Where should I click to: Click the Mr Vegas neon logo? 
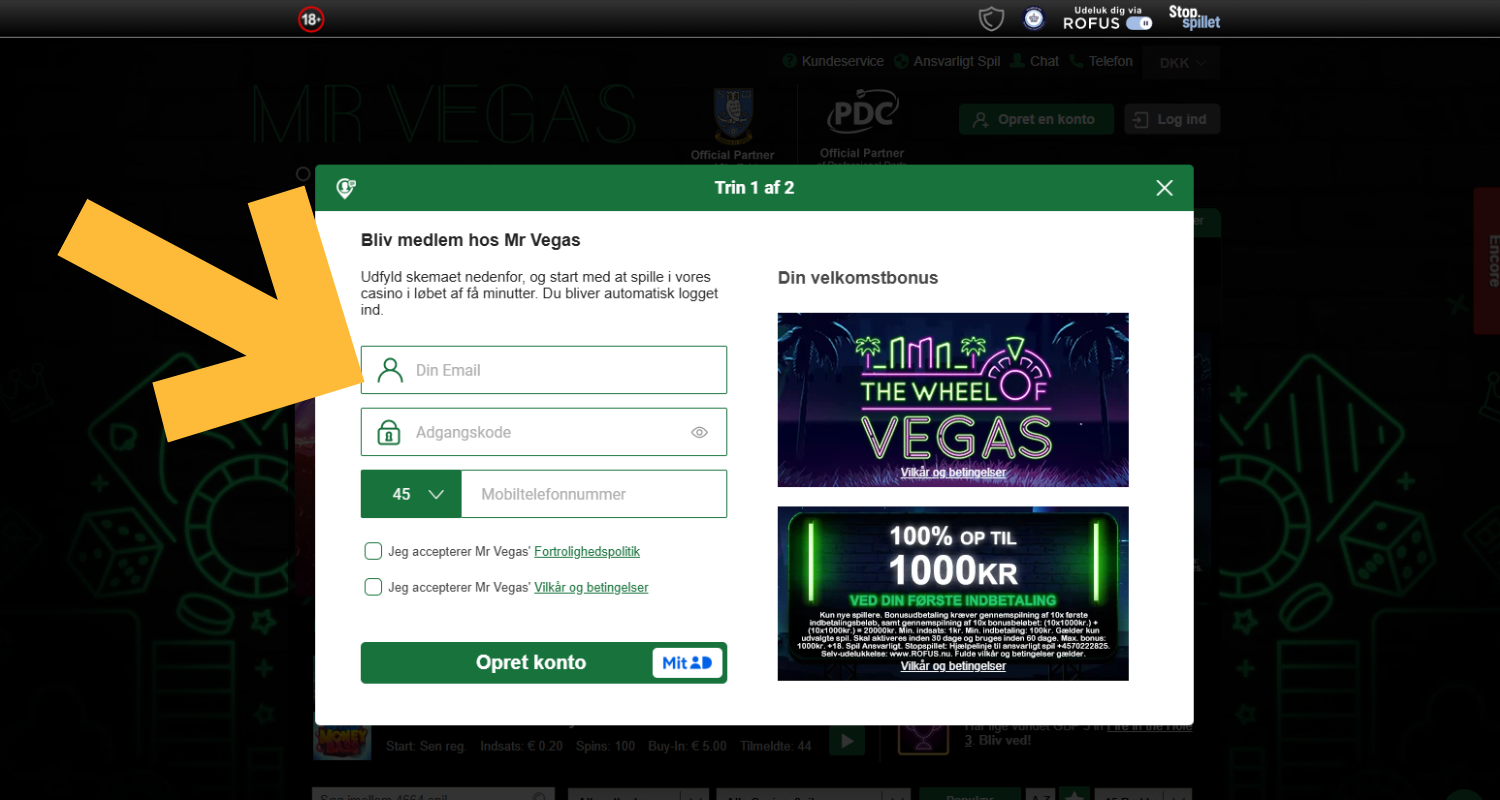tap(444, 116)
